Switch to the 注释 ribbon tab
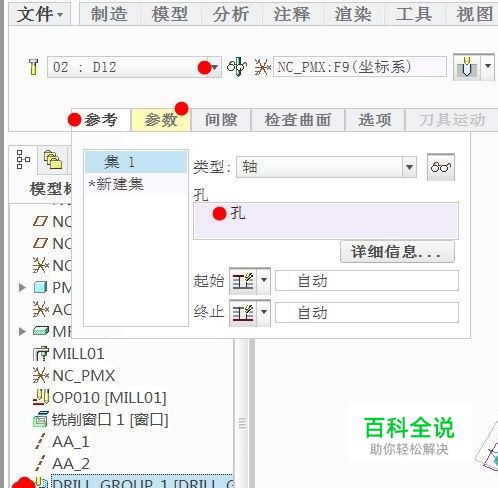 point(292,14)
